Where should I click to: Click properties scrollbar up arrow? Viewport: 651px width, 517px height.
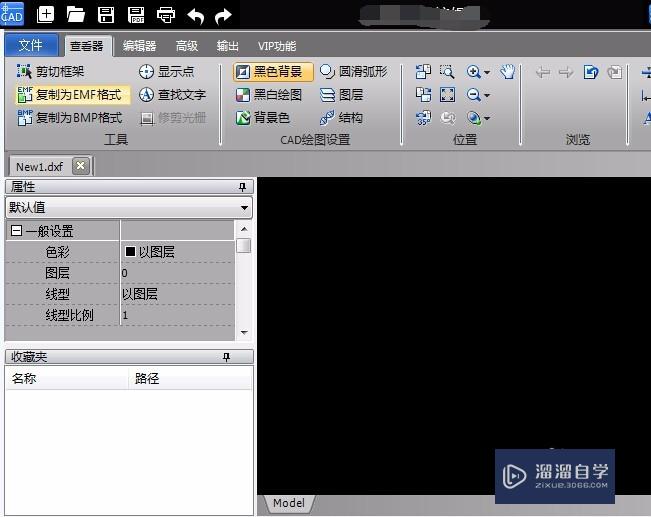pyautogui.click(x=244, y=229)
